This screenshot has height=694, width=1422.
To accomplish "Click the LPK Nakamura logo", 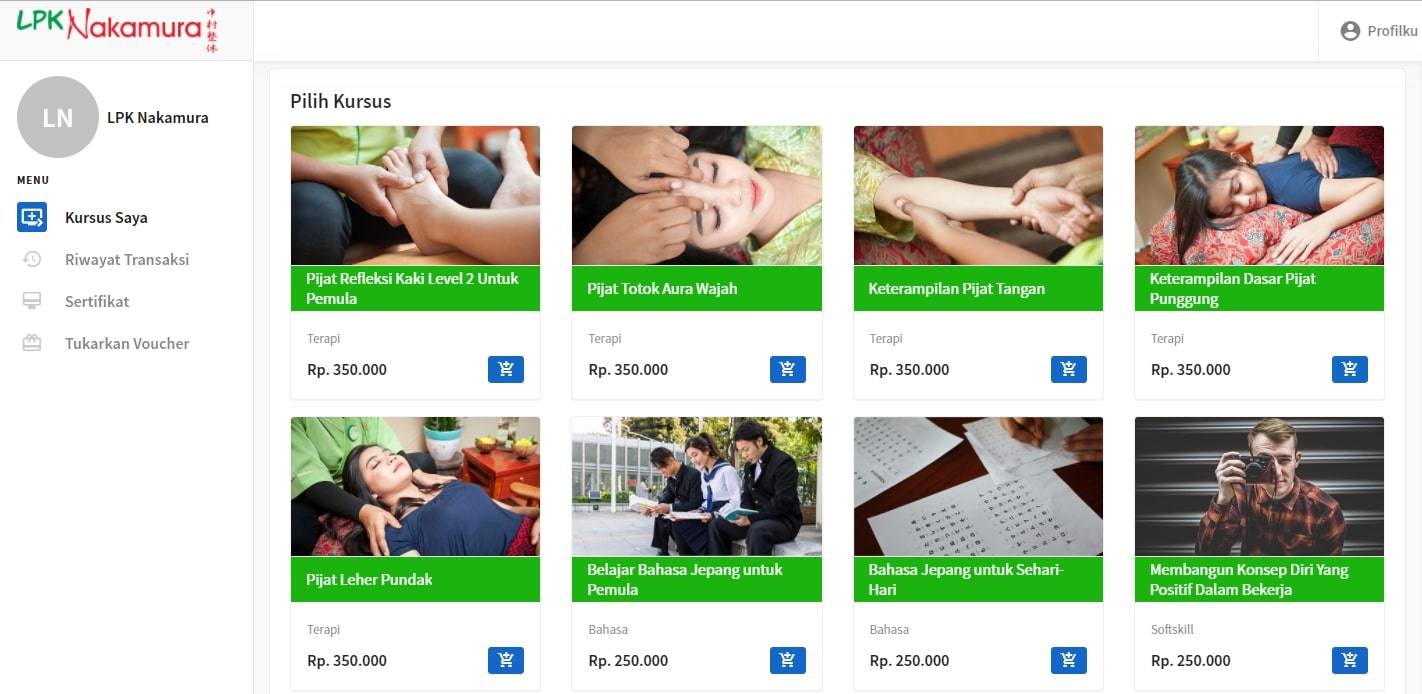I will 118,29.
